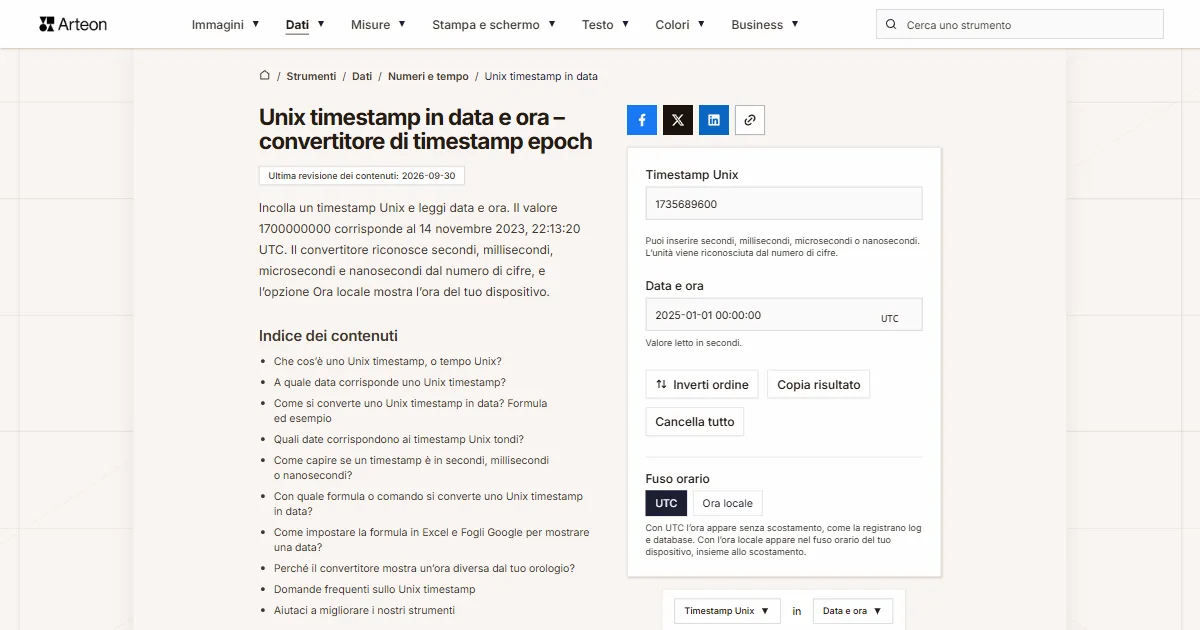Copy the page link

click(x=750, y=120)
